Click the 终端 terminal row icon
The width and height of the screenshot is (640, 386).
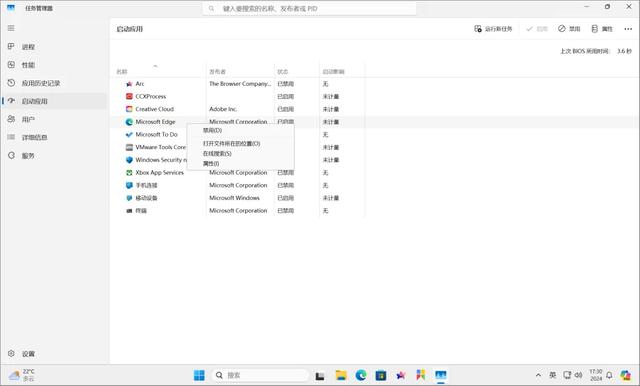129,211
